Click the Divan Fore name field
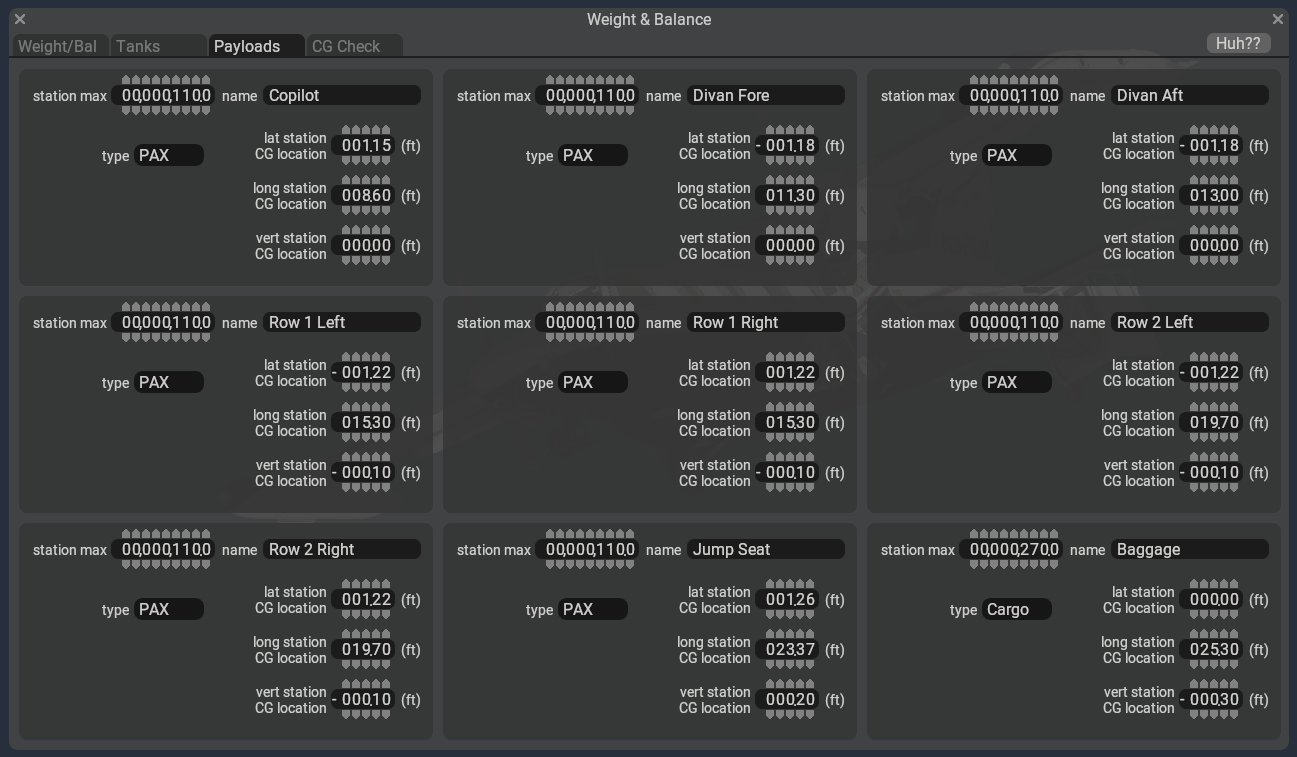The image size is (1297, 757). [x=766, y=95]
